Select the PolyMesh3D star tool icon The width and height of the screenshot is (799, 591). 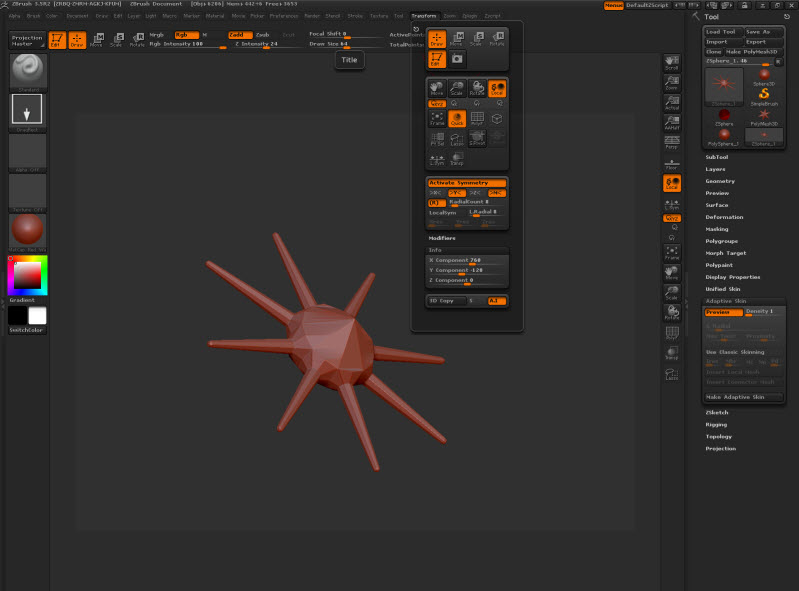[x=764, y=118]
